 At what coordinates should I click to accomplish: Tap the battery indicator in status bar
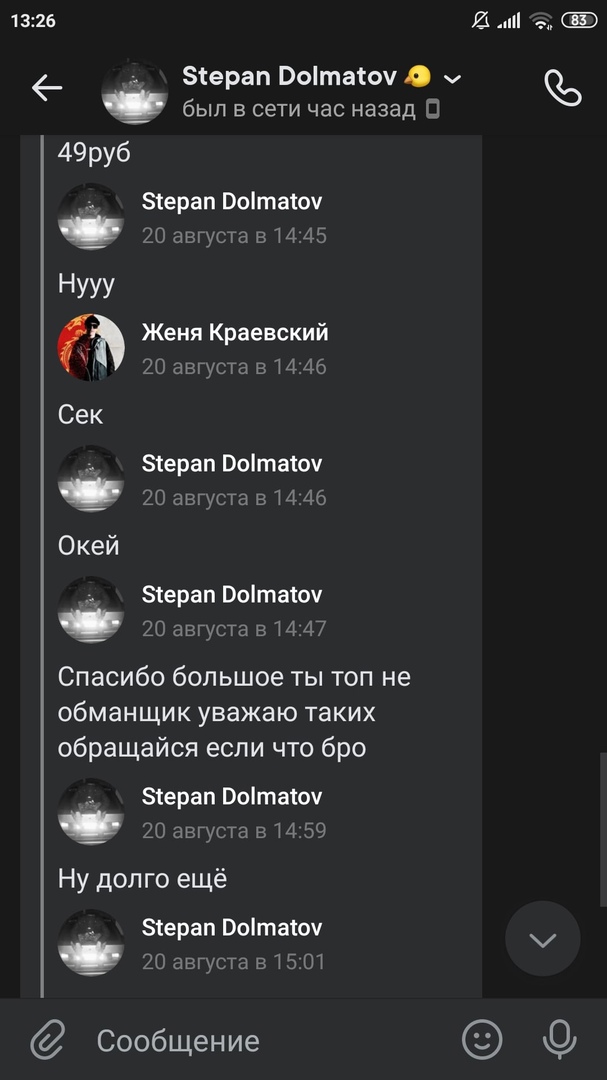579,21
